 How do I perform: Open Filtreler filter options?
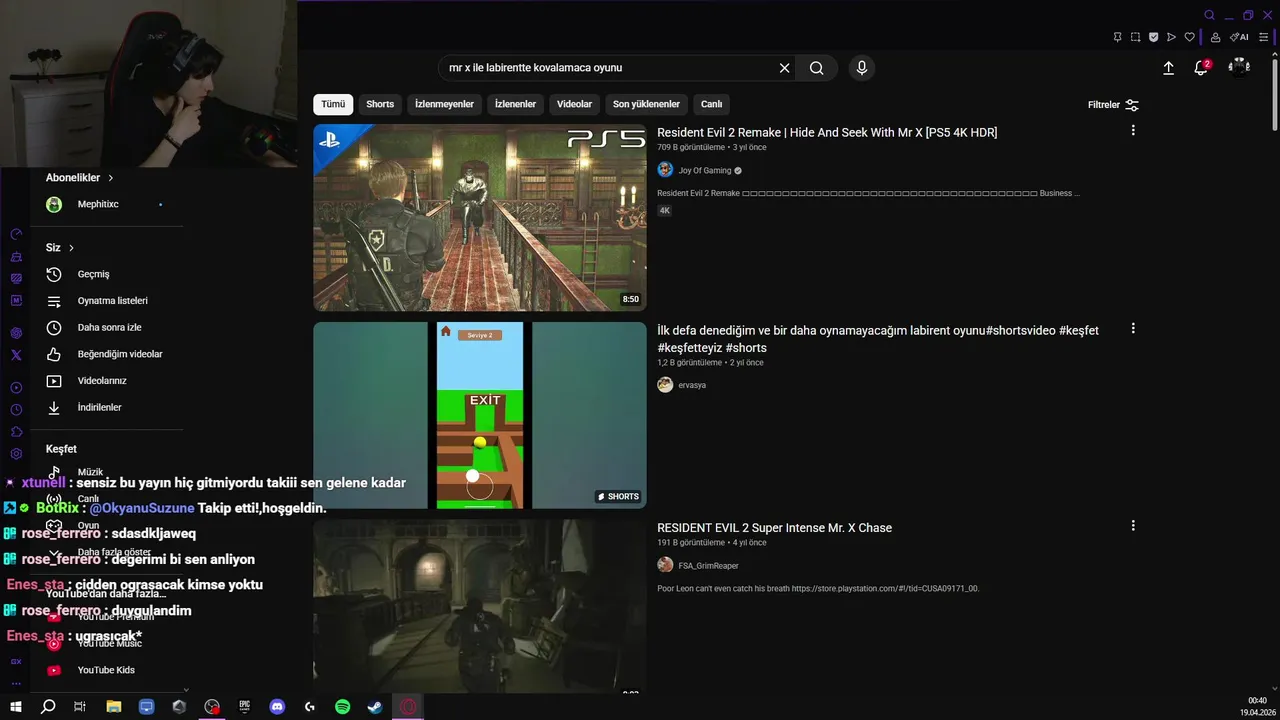point(1113,105)
